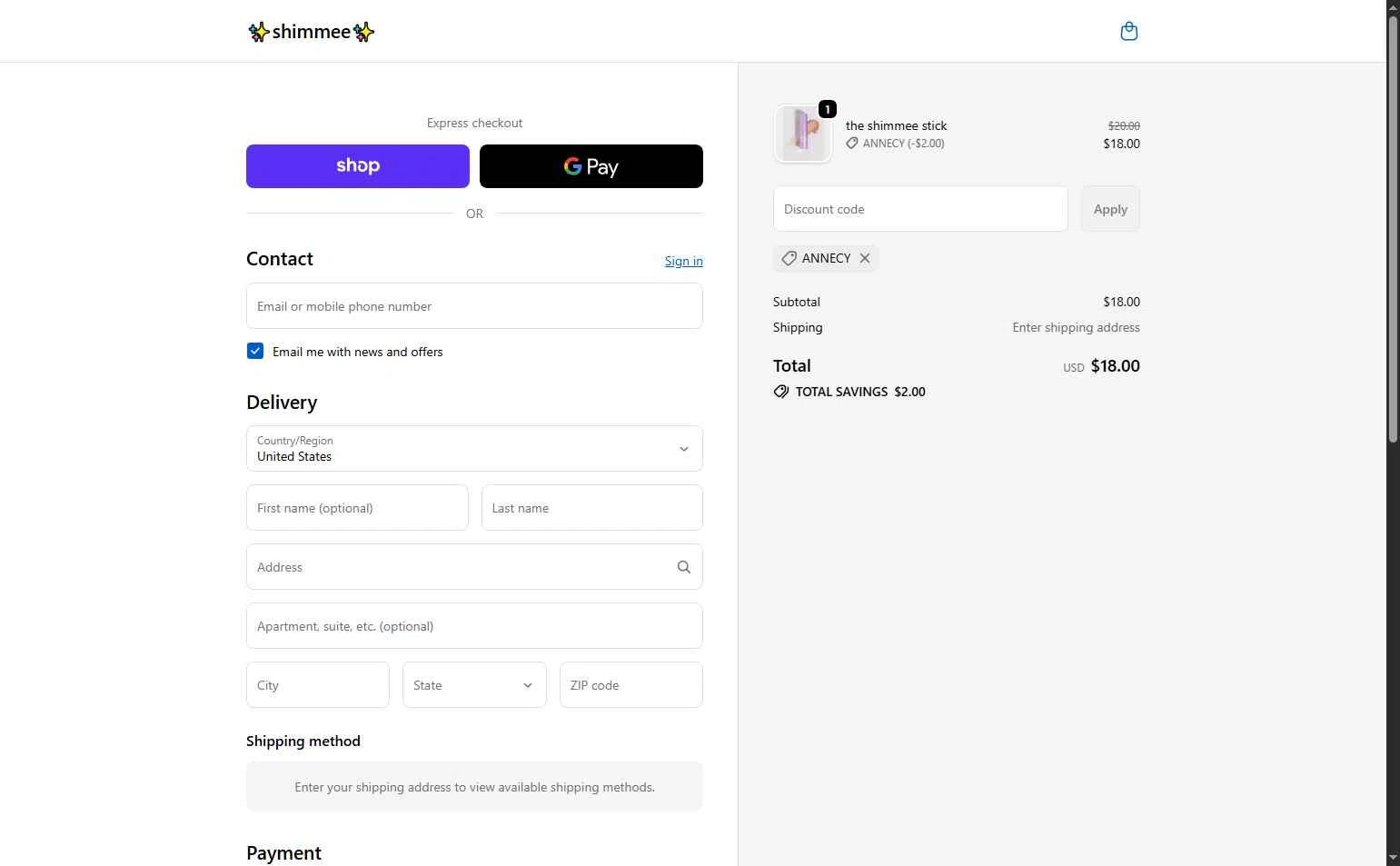Click the Sign in link

(x=683, y=261)
